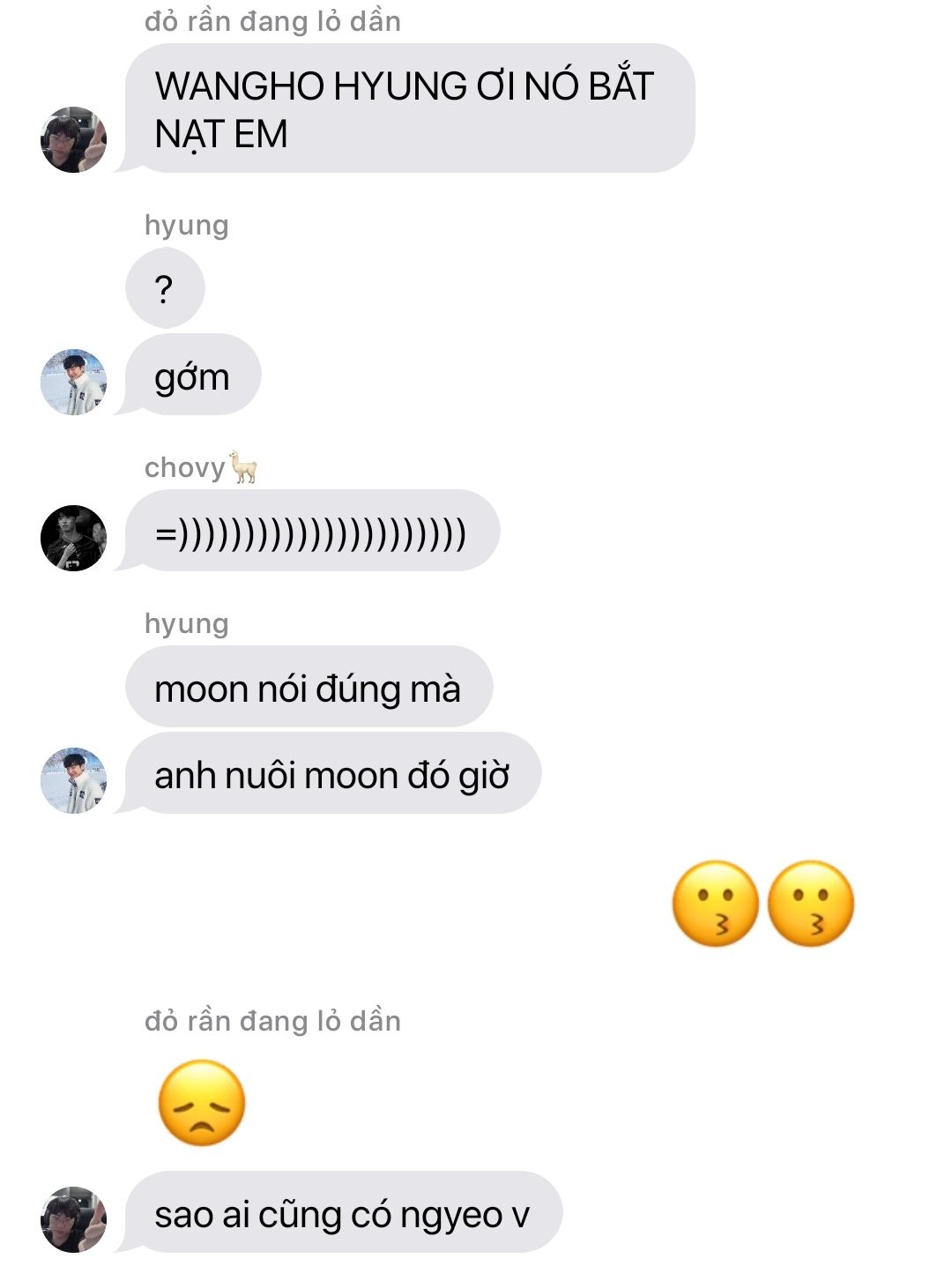Tap first 'hyung' sender label above '?'
Image resolution: width=952 pixels, height=1281 pixels.
coord(187,226)
